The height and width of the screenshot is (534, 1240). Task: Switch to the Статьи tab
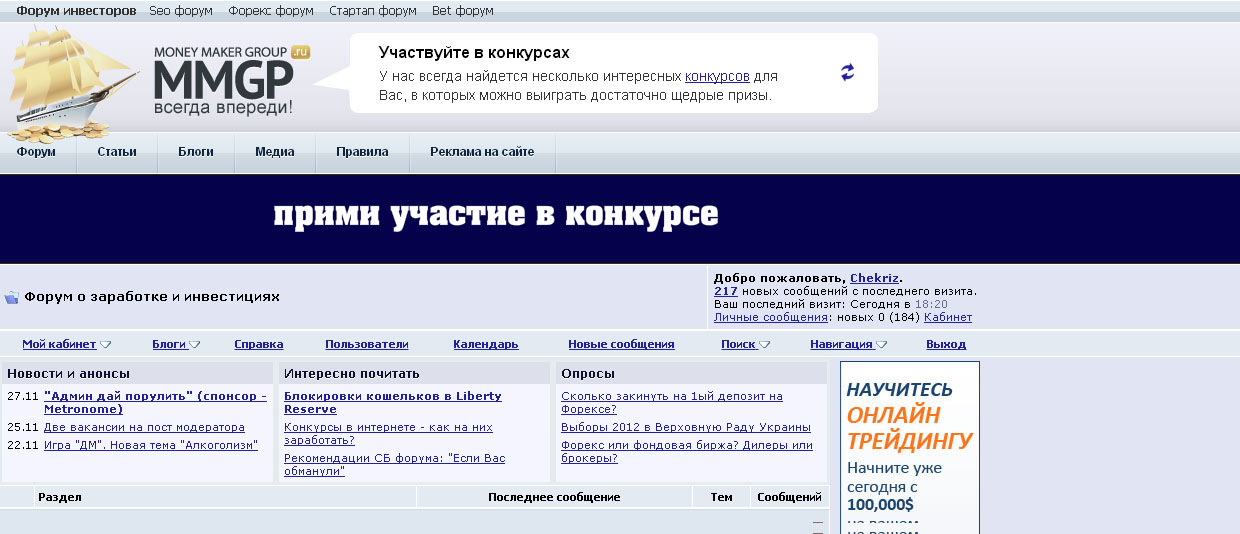[x=117, y=152]
